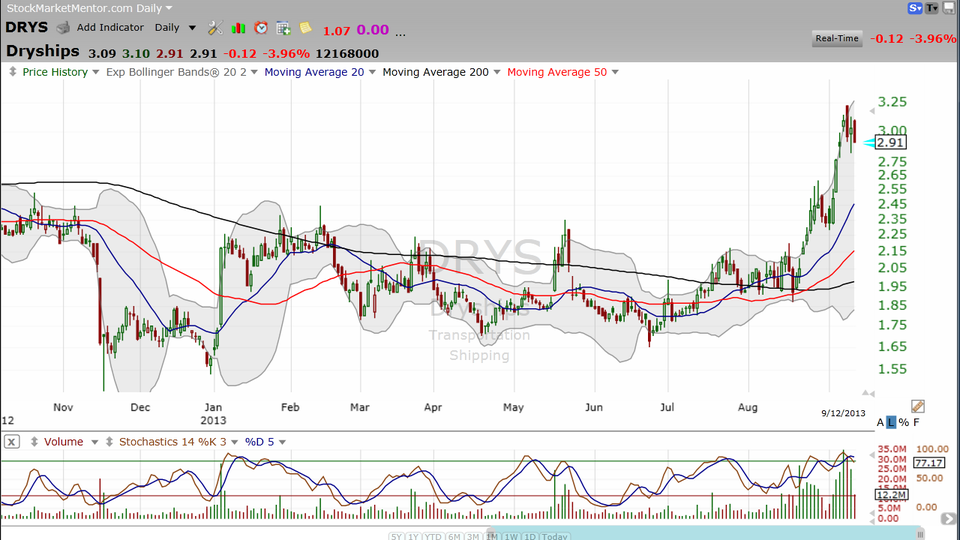Click the Moving Average 20 label
This screenshot has height=540, width=960.
(314, 72)
